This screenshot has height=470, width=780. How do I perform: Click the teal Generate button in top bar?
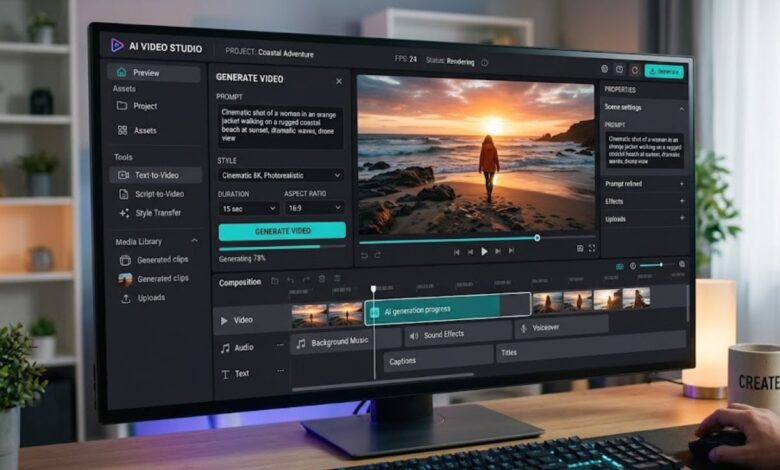tap(664, 72)
